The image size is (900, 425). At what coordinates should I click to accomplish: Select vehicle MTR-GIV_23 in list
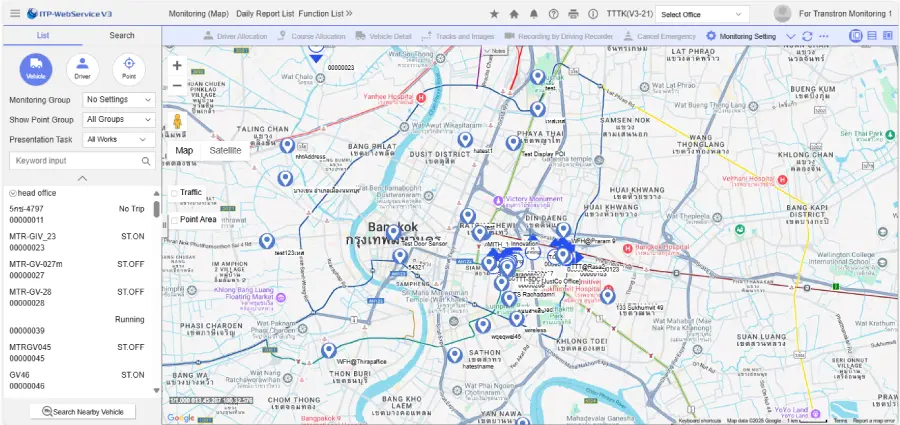[x=77, y=242]
